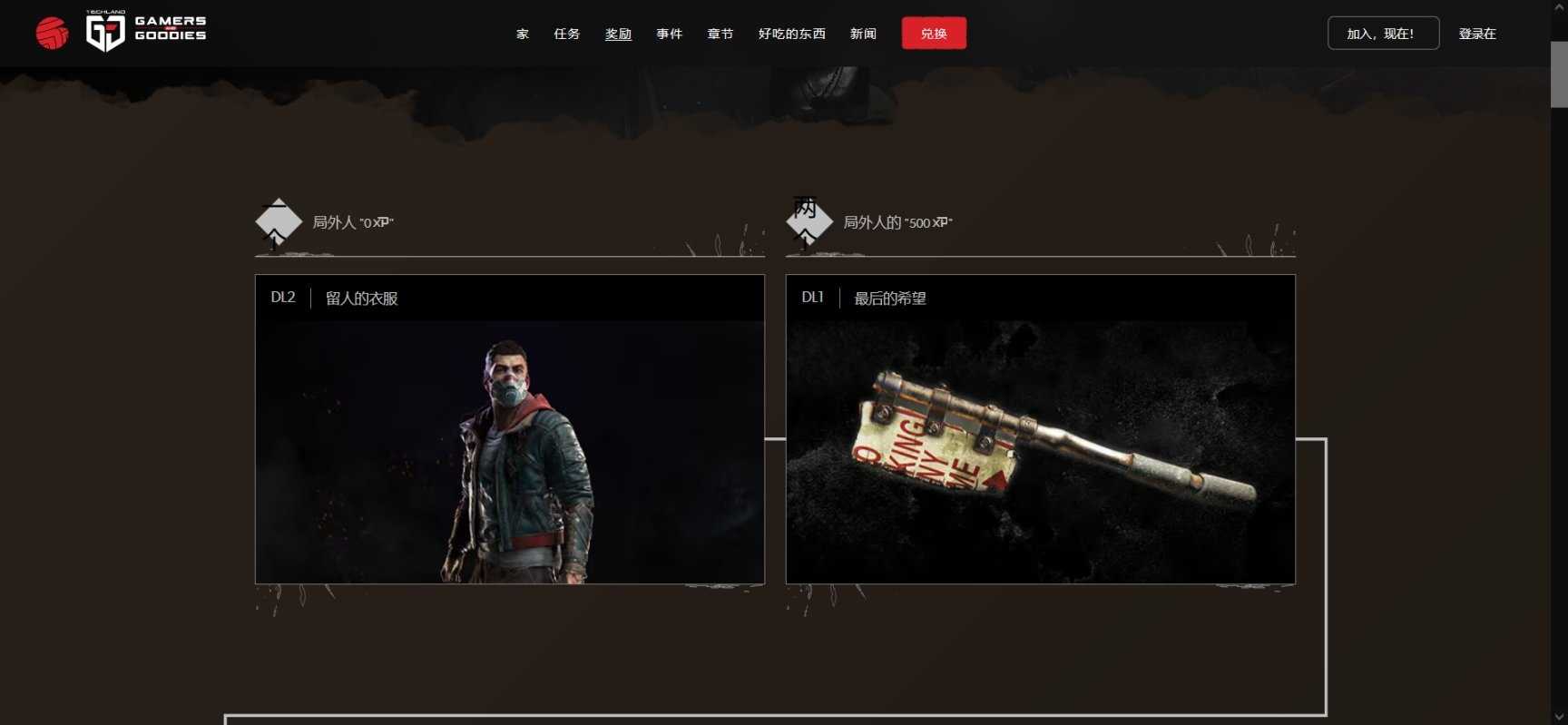Visit the 好吃的东西 goodies page

[x=792, y=34]
